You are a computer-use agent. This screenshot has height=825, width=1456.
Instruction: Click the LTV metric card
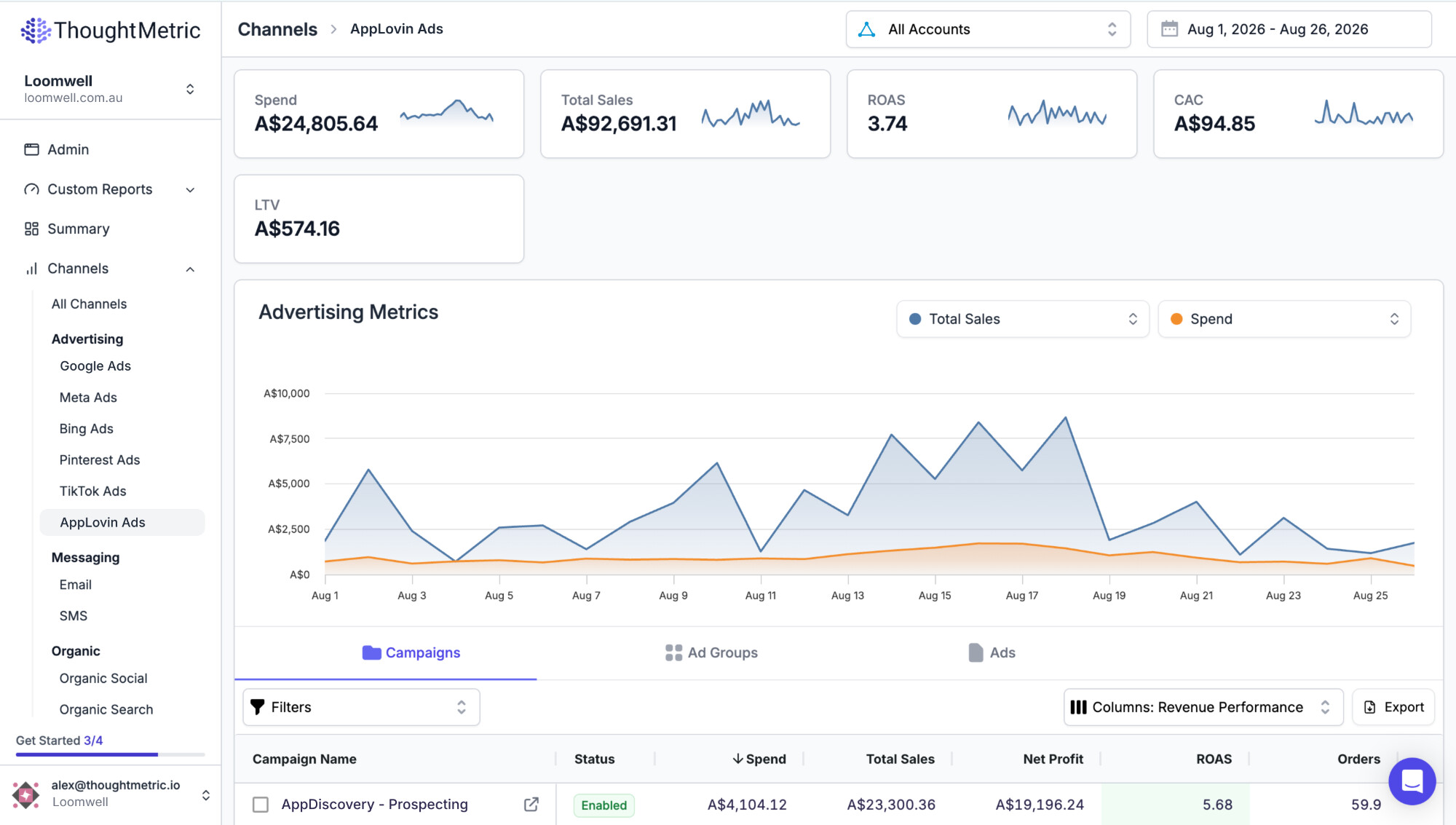pos(379,218)
